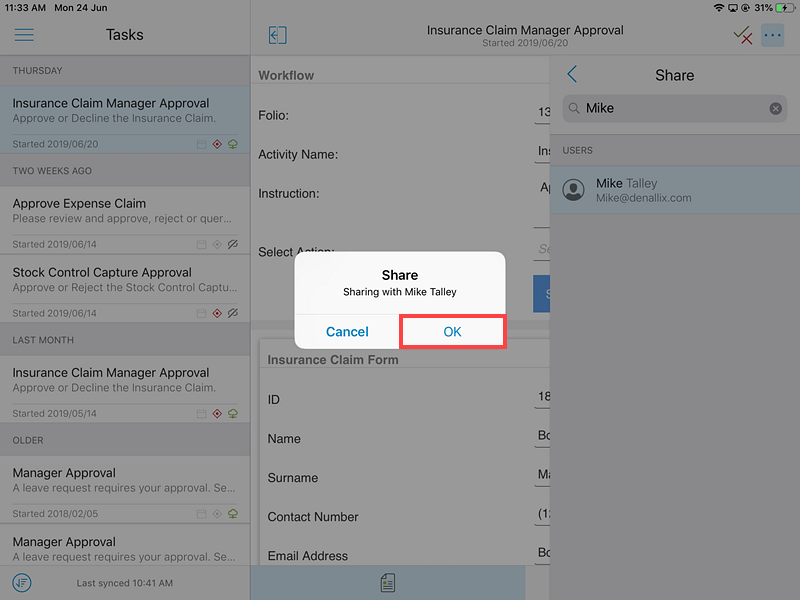Open Insurance Claim Manager Approval started 2019/05/14
Image resolution: width=800 pixels, height=600 pixels.
pyautogui.click(x=125, y=389)
